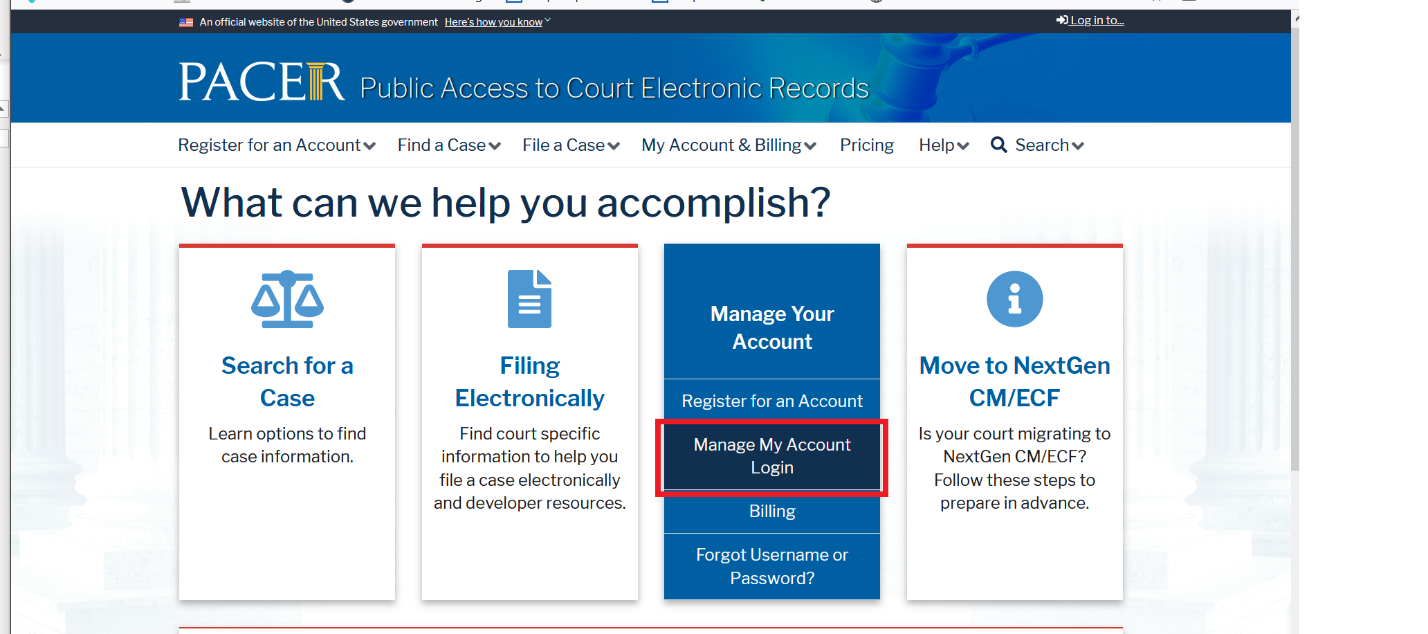Click 'What can we help you accomplish?' heading
1428x634 pixels.
505,203
